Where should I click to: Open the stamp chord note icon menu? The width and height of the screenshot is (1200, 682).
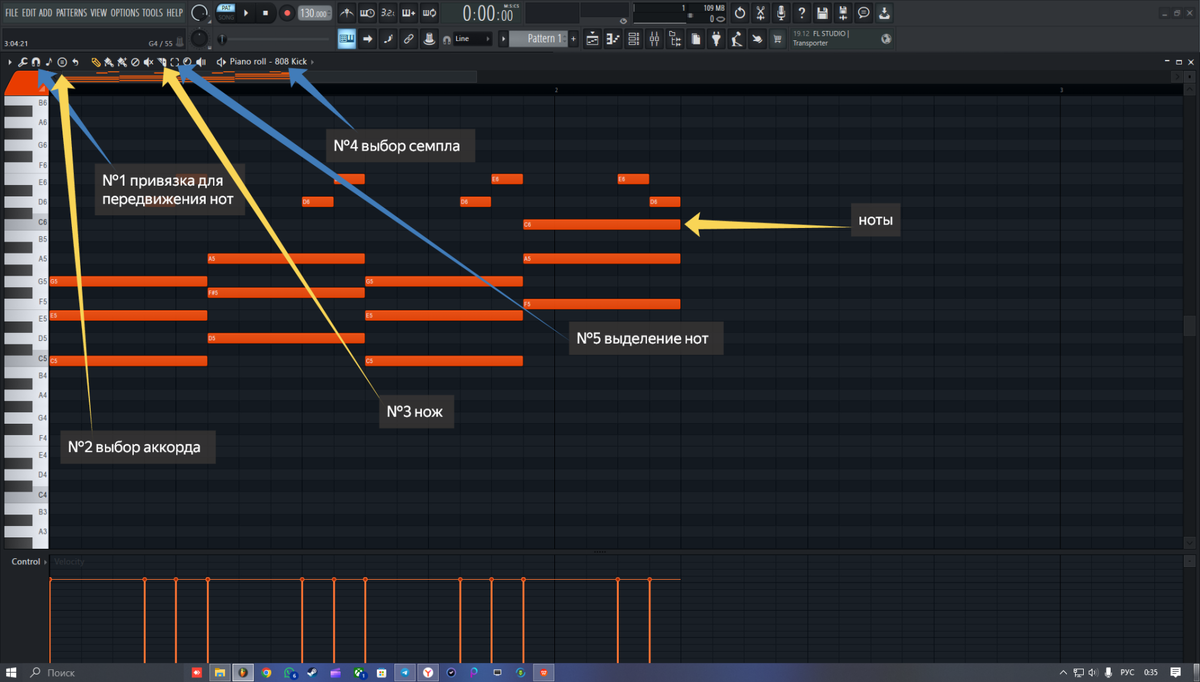pos(48,62)
